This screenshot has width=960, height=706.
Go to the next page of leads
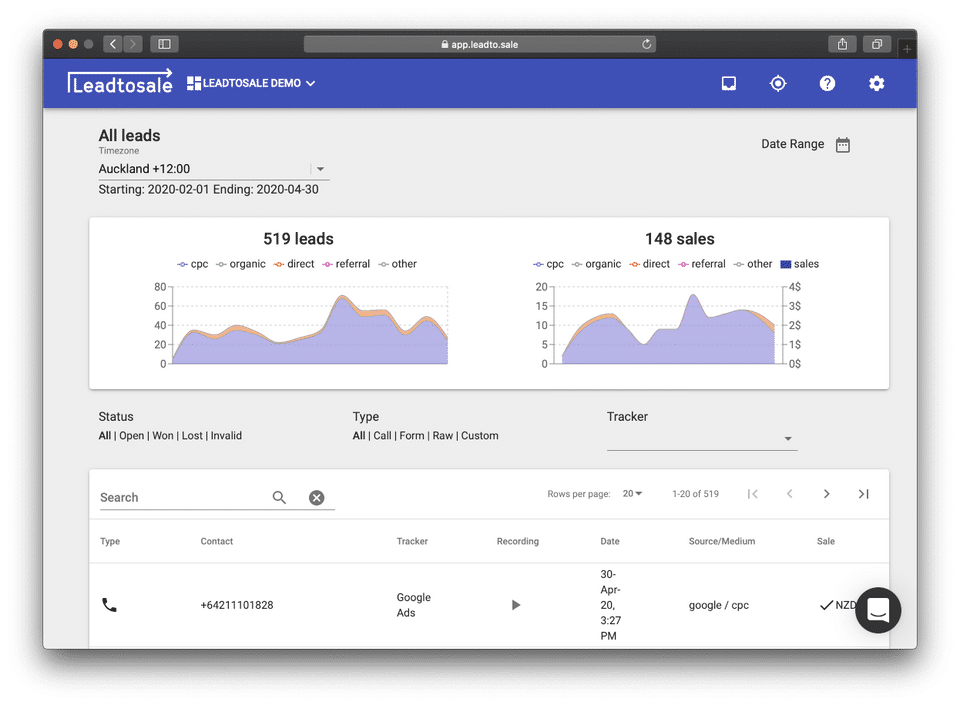827,494
